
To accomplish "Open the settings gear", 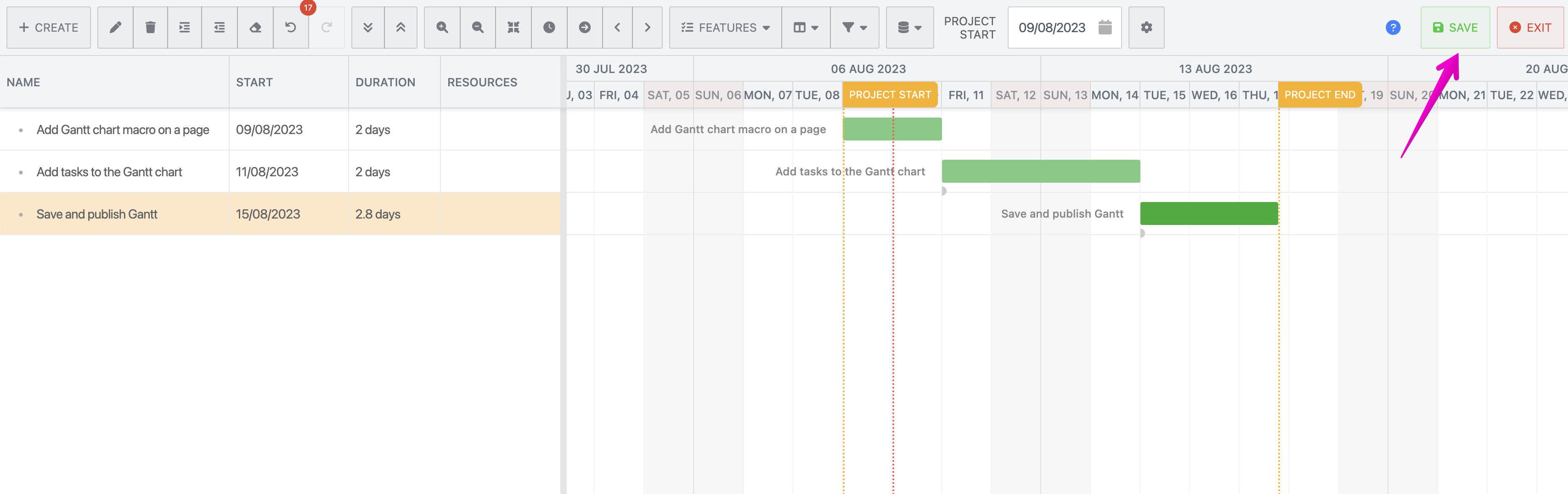I will click(x=1146, y=28).
